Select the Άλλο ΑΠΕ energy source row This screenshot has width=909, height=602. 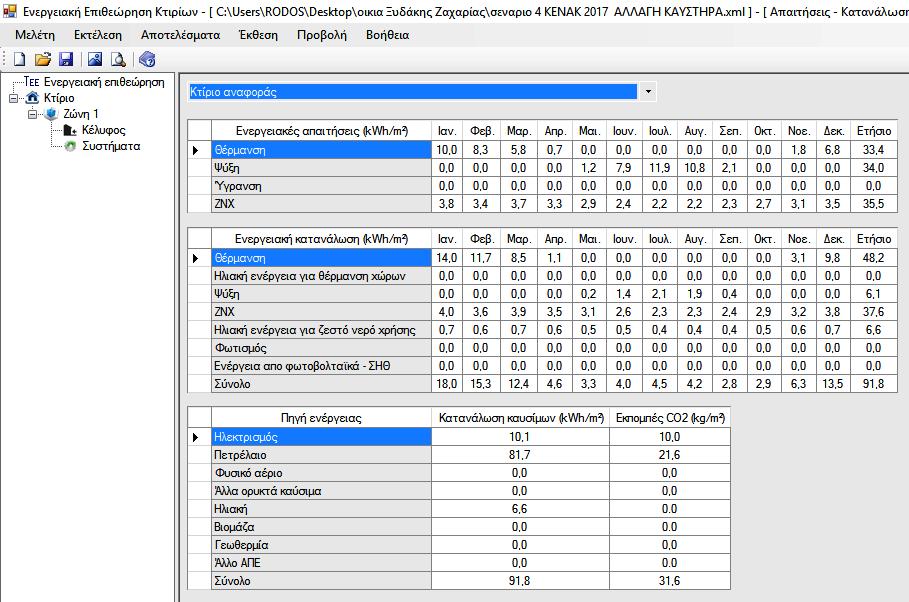[459, 563]
